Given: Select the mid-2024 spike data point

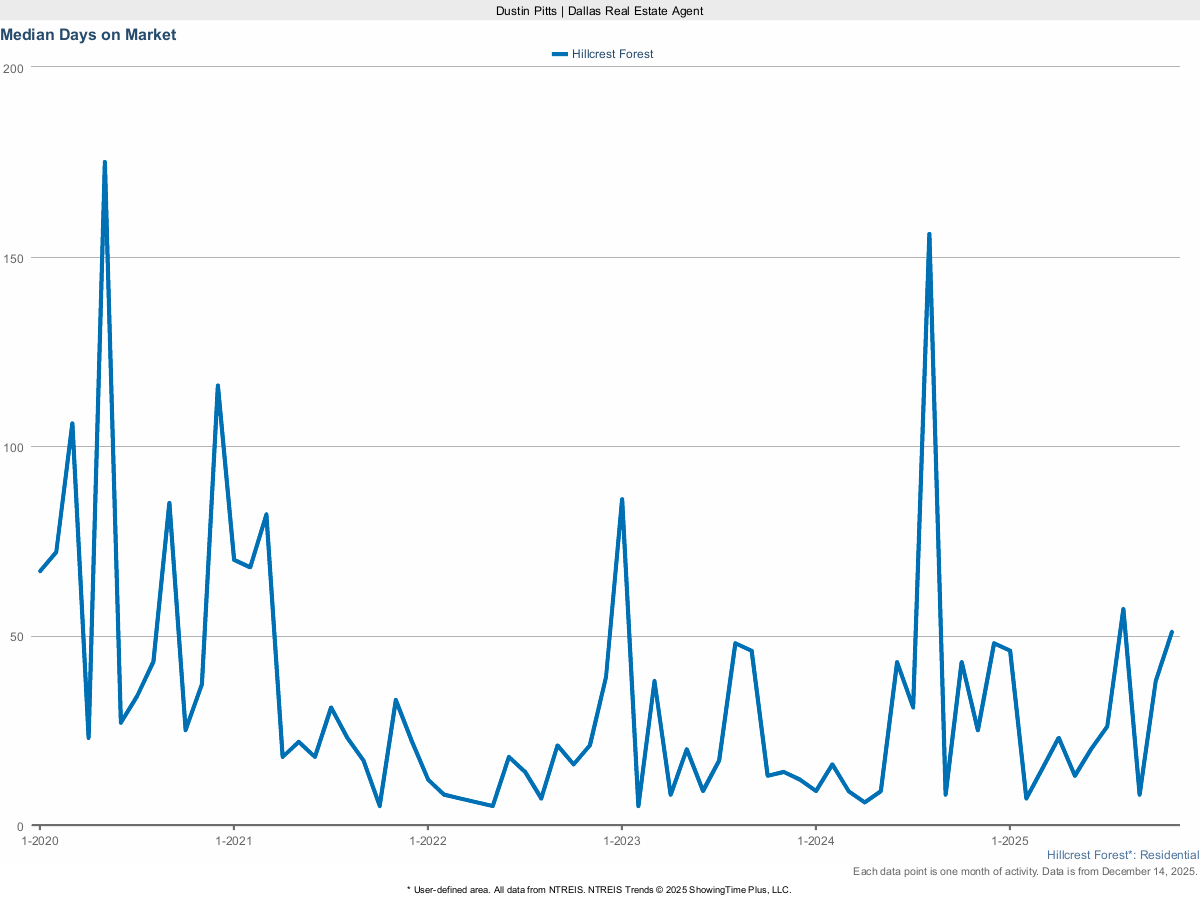Looking at the screenshot, I should pyautogui.click(x=931, y=233).
